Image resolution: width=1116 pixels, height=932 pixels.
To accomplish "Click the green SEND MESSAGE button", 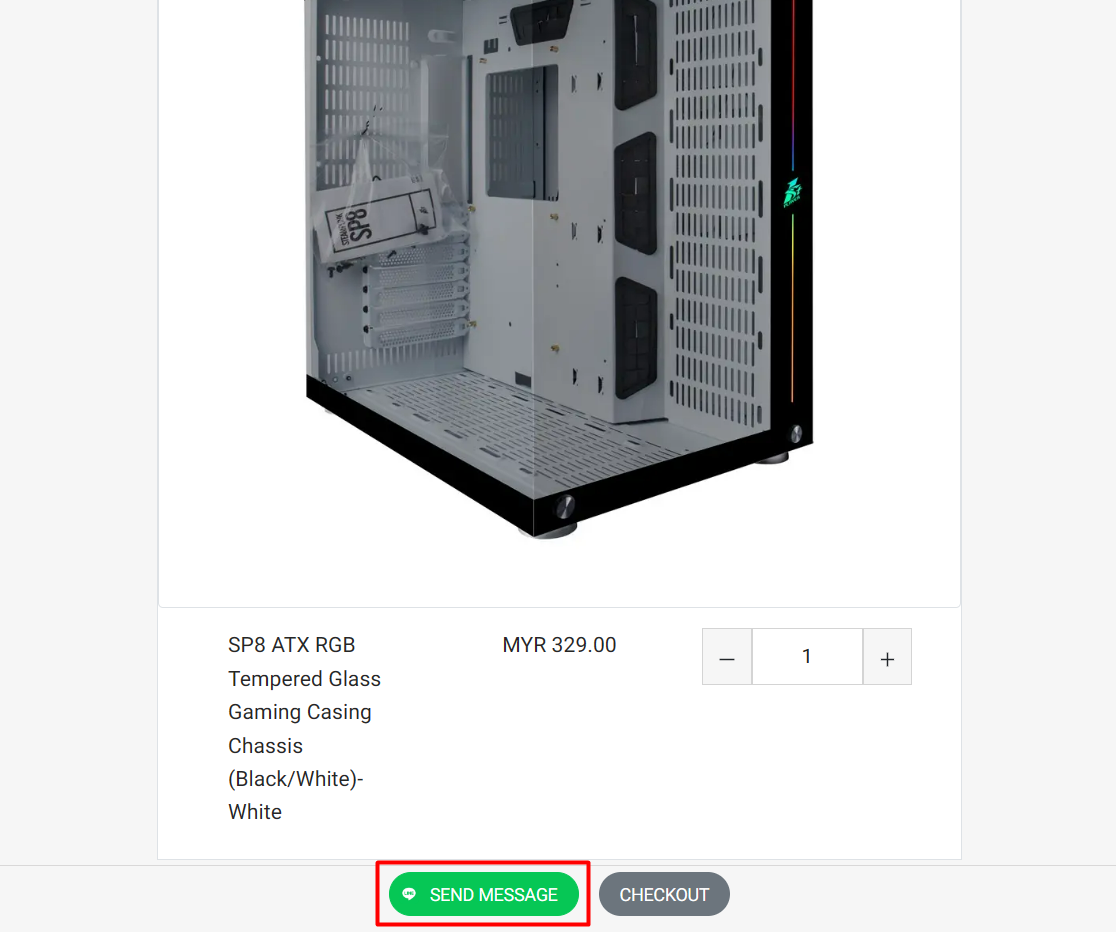I will click(x=483, y=894).
